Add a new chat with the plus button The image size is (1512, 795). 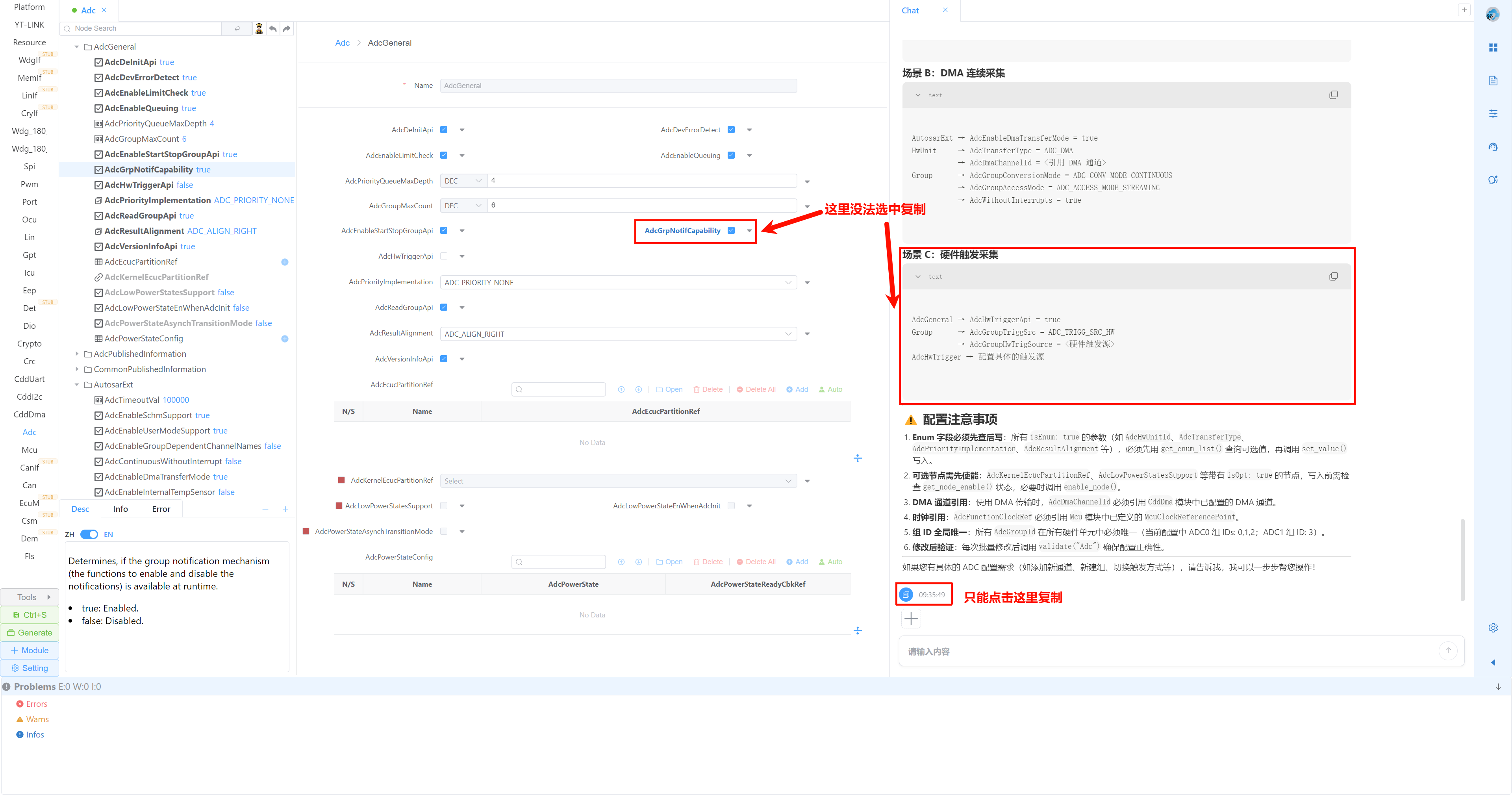click(x=1464, y=10)
